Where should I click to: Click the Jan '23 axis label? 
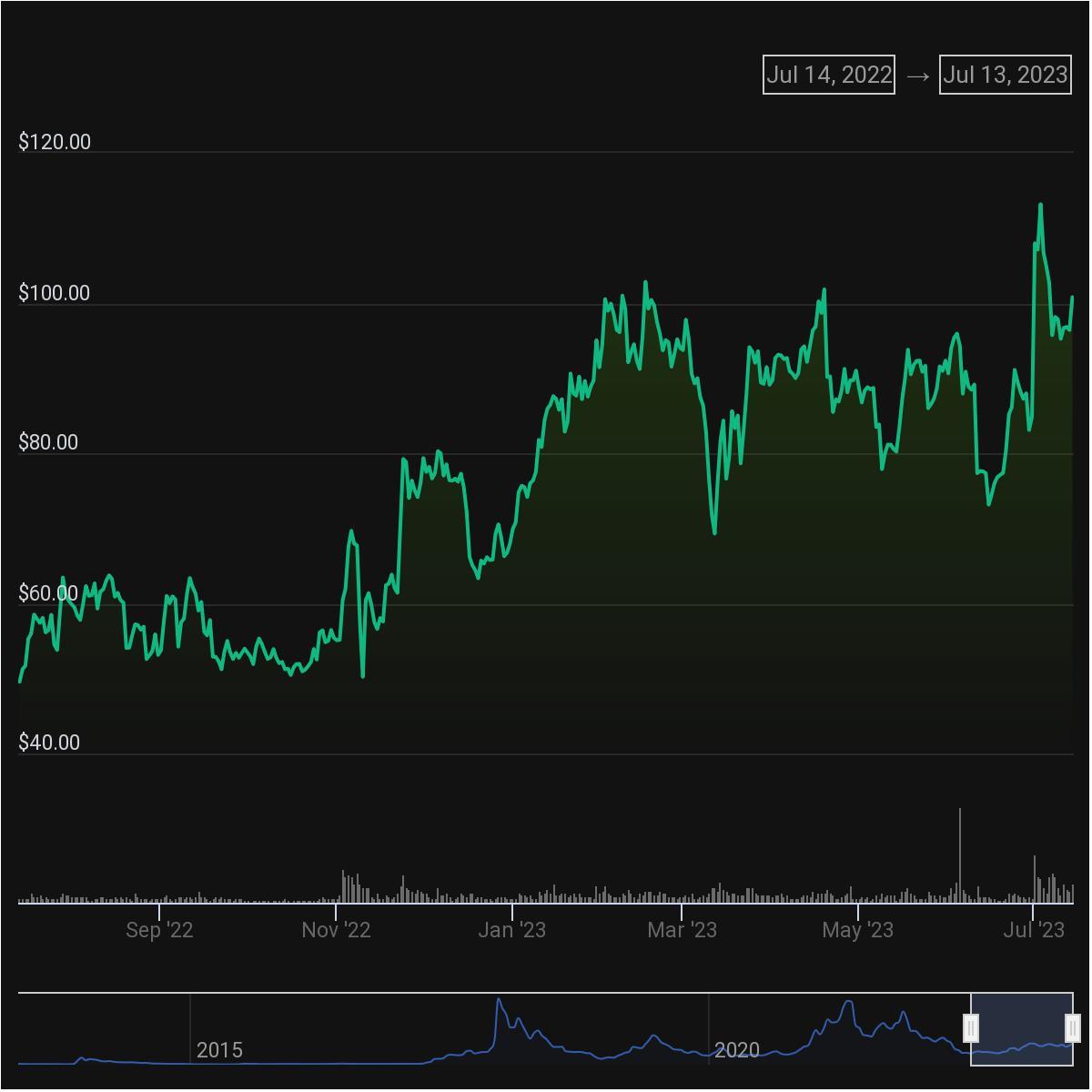coord(512,930)
